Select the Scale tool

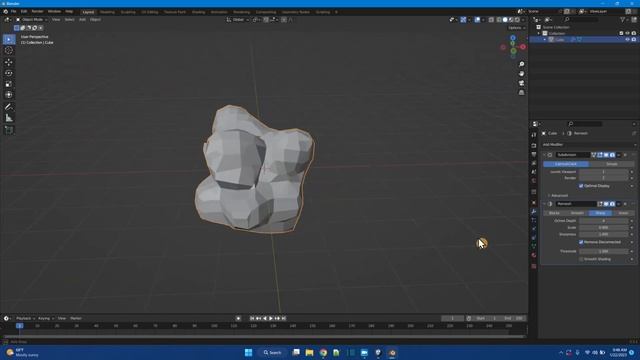pyautogui.click(x=9, y=84)
